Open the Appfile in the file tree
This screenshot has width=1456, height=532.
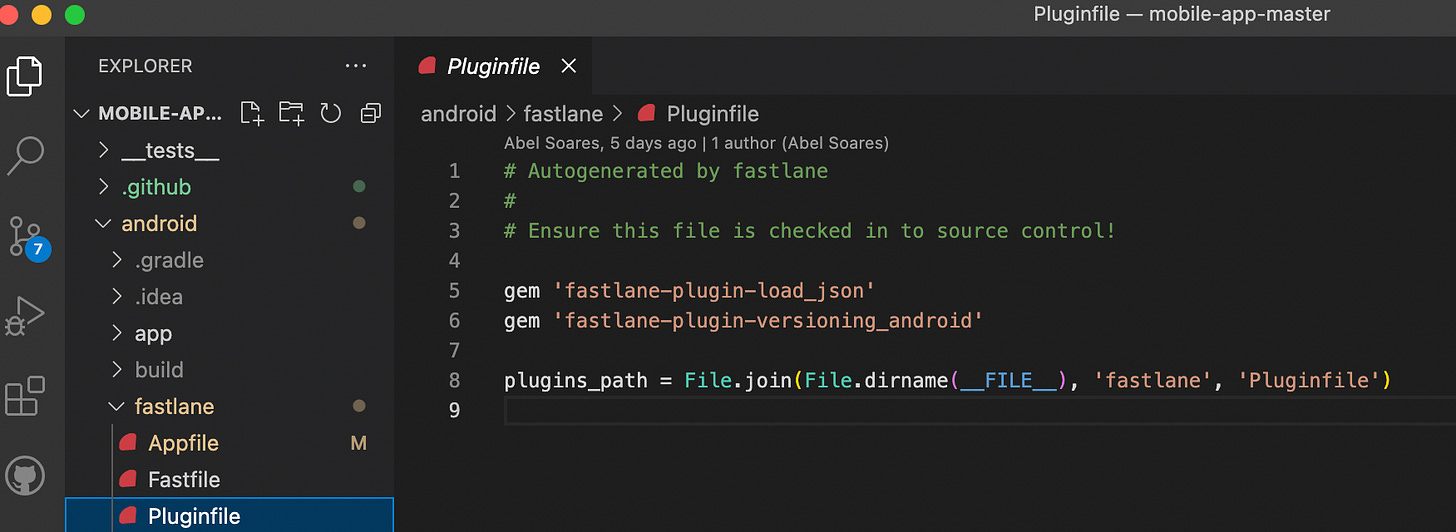(x=229, y=443)
